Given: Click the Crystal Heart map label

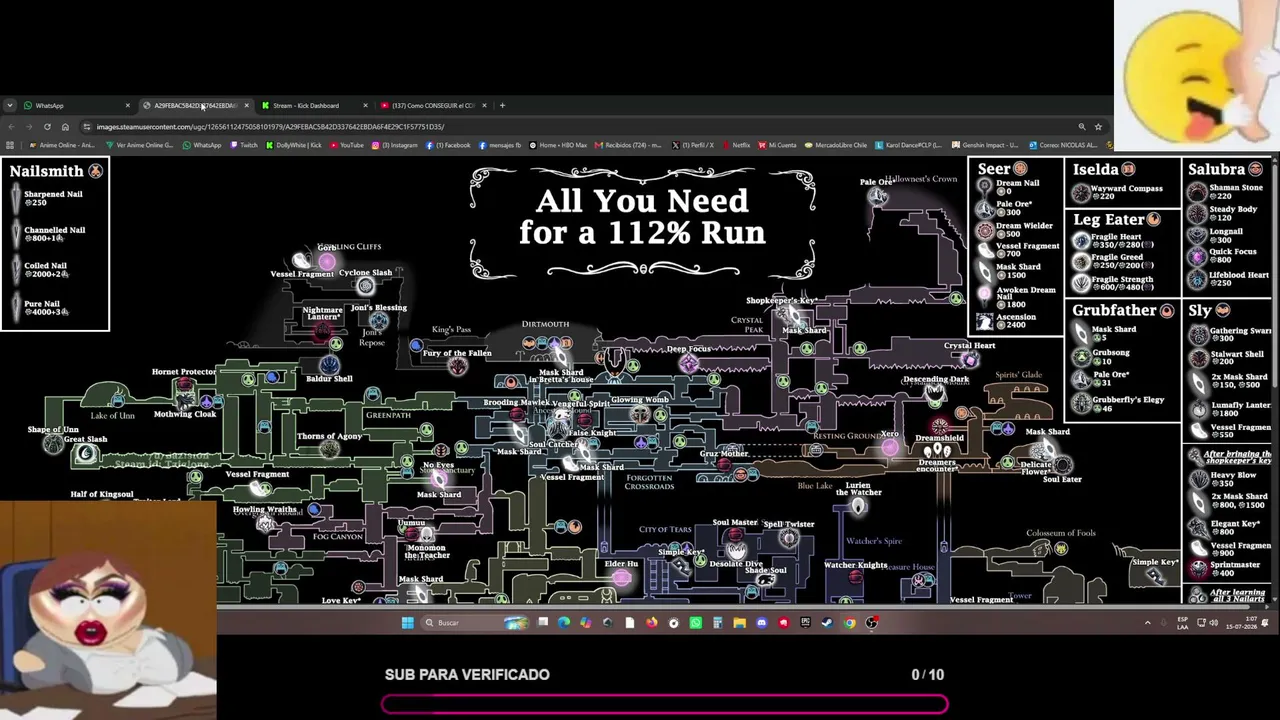Looking at the screenshot, I should pos(969,345).
